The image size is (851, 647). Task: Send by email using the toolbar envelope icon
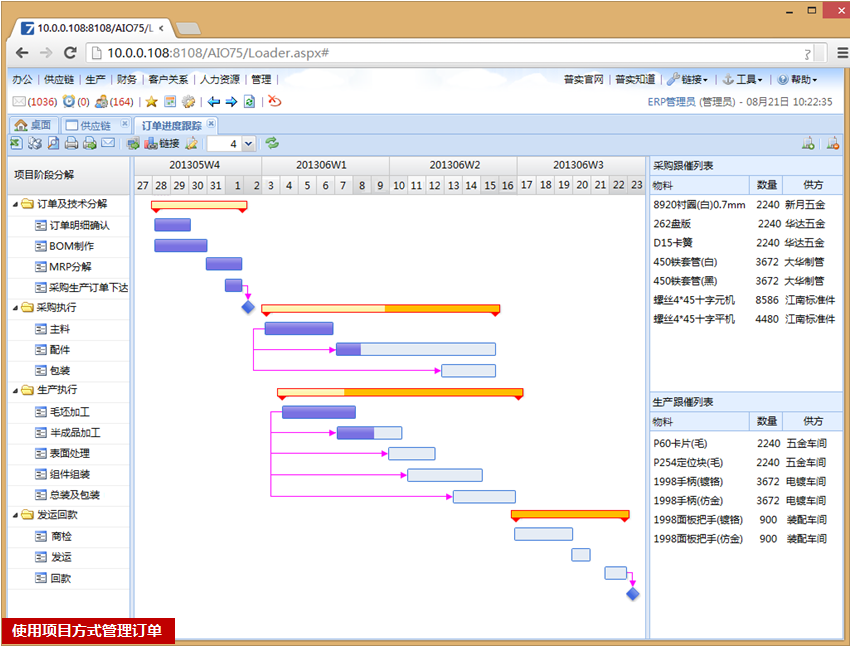click(108, 143)
